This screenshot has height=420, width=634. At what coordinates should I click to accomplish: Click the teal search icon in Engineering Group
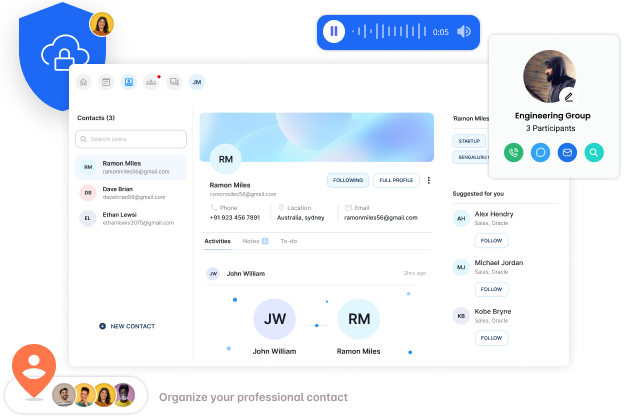[x=594, y=153]
